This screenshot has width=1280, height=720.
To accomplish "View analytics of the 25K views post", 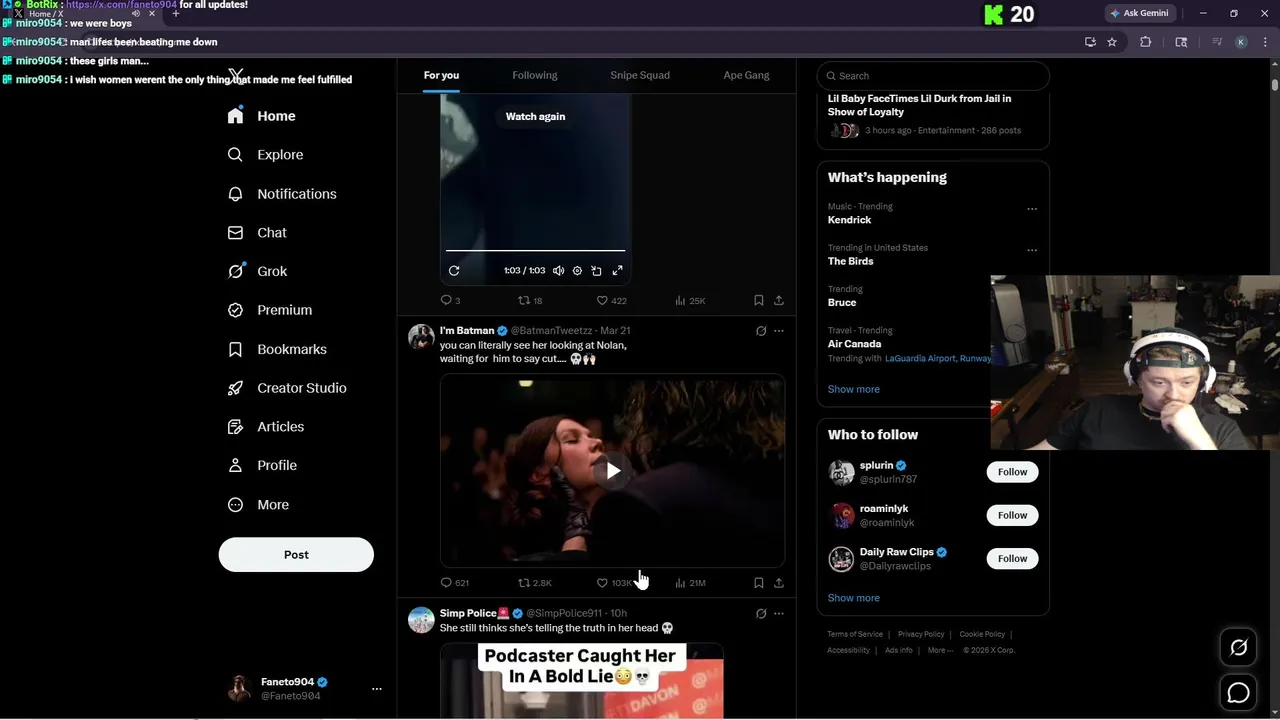I will pyautogui.click(x=690, y=300).
